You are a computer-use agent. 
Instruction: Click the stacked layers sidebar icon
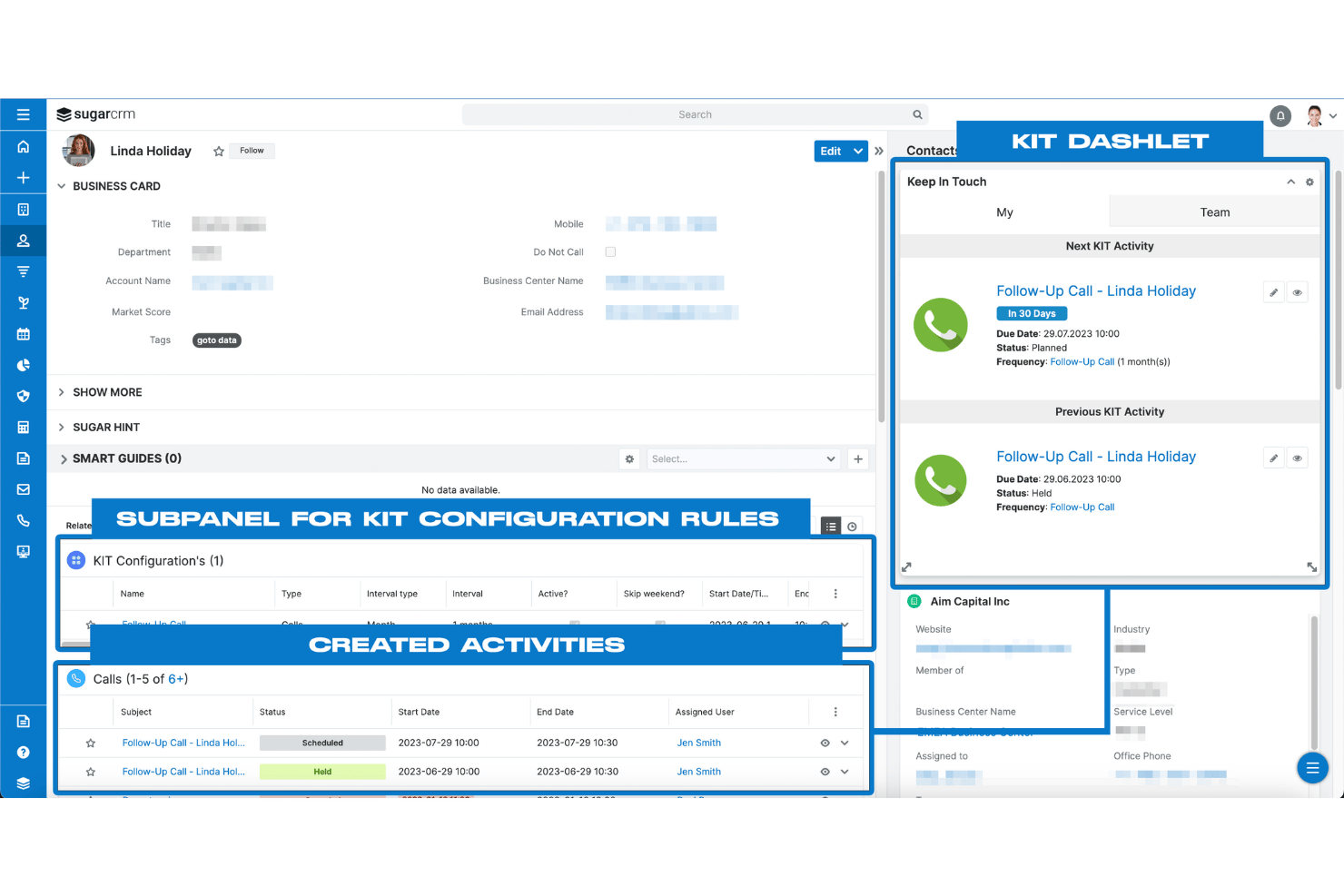(24, 783)
